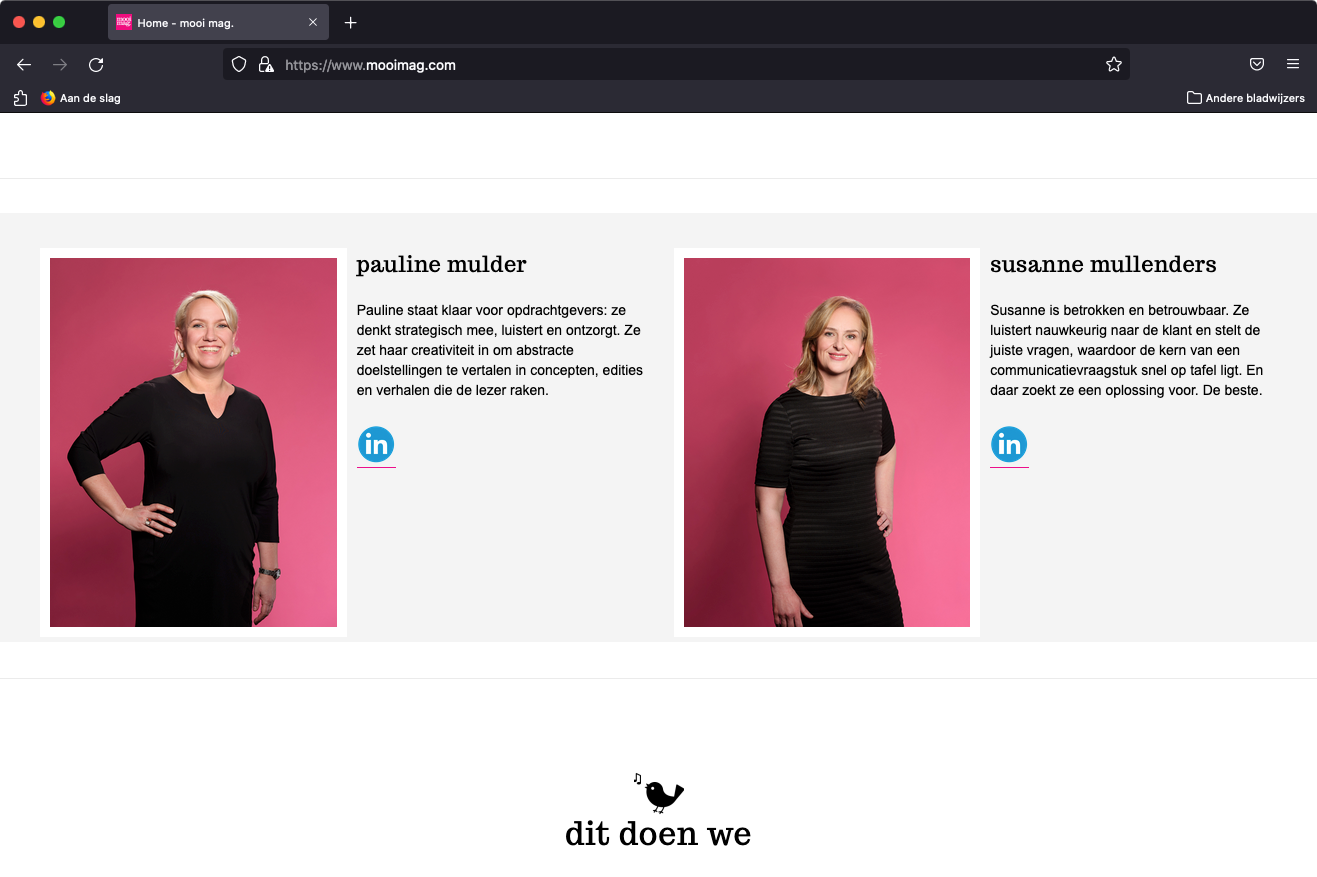Open a new tab with the plus button
This screenshot has height=877, width=1317.
click(x=350, y=22)
